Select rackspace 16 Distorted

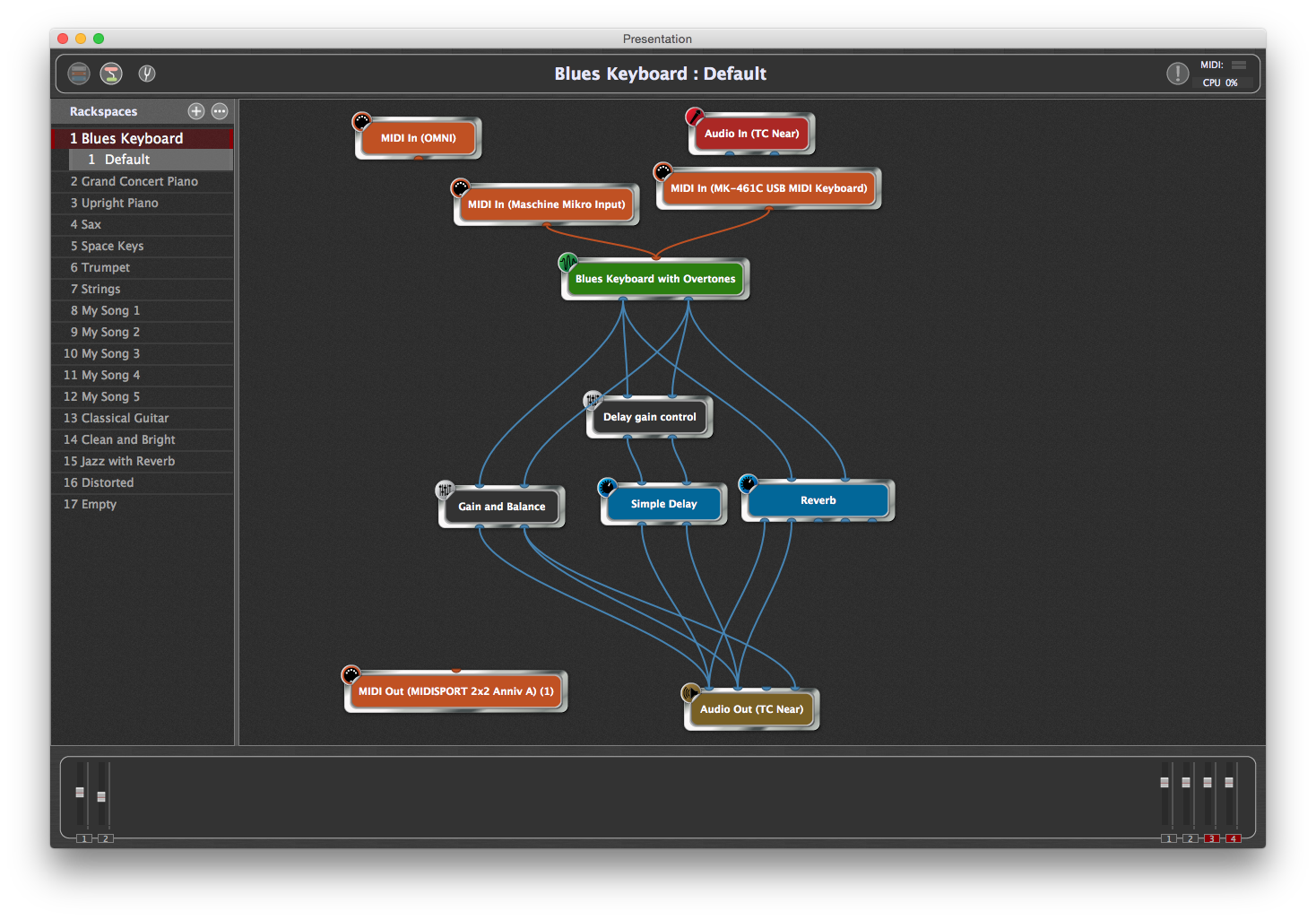pyautogui.click(x=143, y=482)
